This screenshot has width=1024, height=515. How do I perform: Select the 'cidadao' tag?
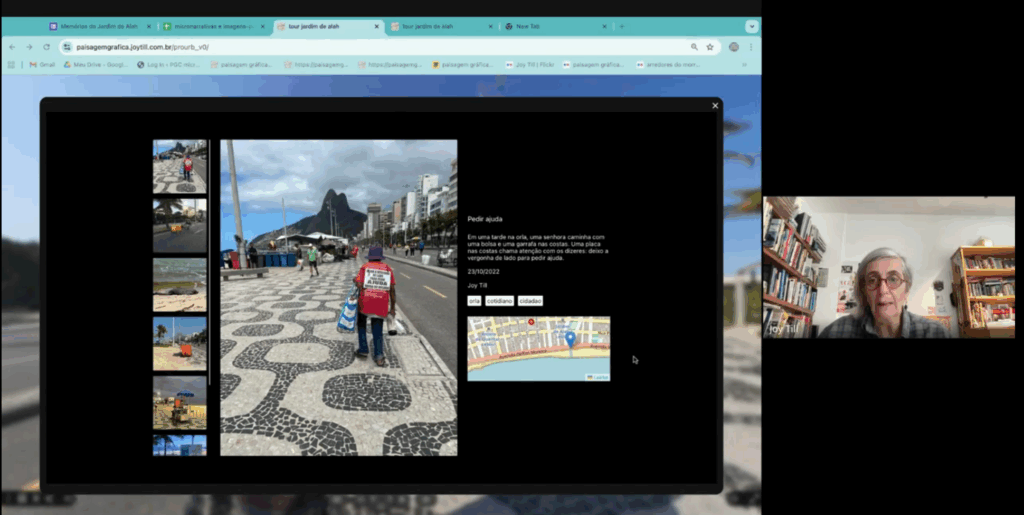pyautogui.click(x=530, y=301)
